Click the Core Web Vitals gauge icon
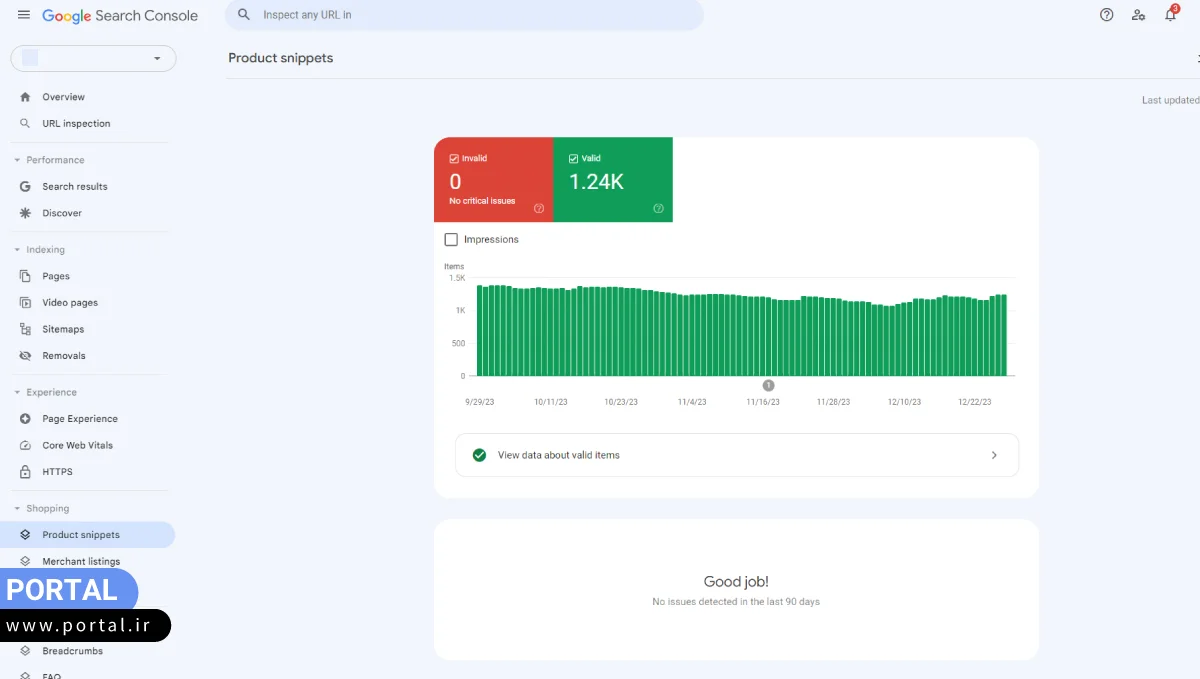1200x679 pixels. [x=25, y=445]
